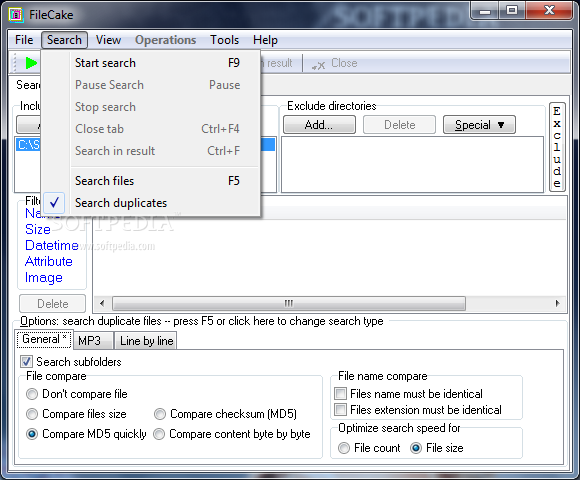
Task: Switch to the Line by line tab
Action: pyautogui.click(x=146, y=341)
